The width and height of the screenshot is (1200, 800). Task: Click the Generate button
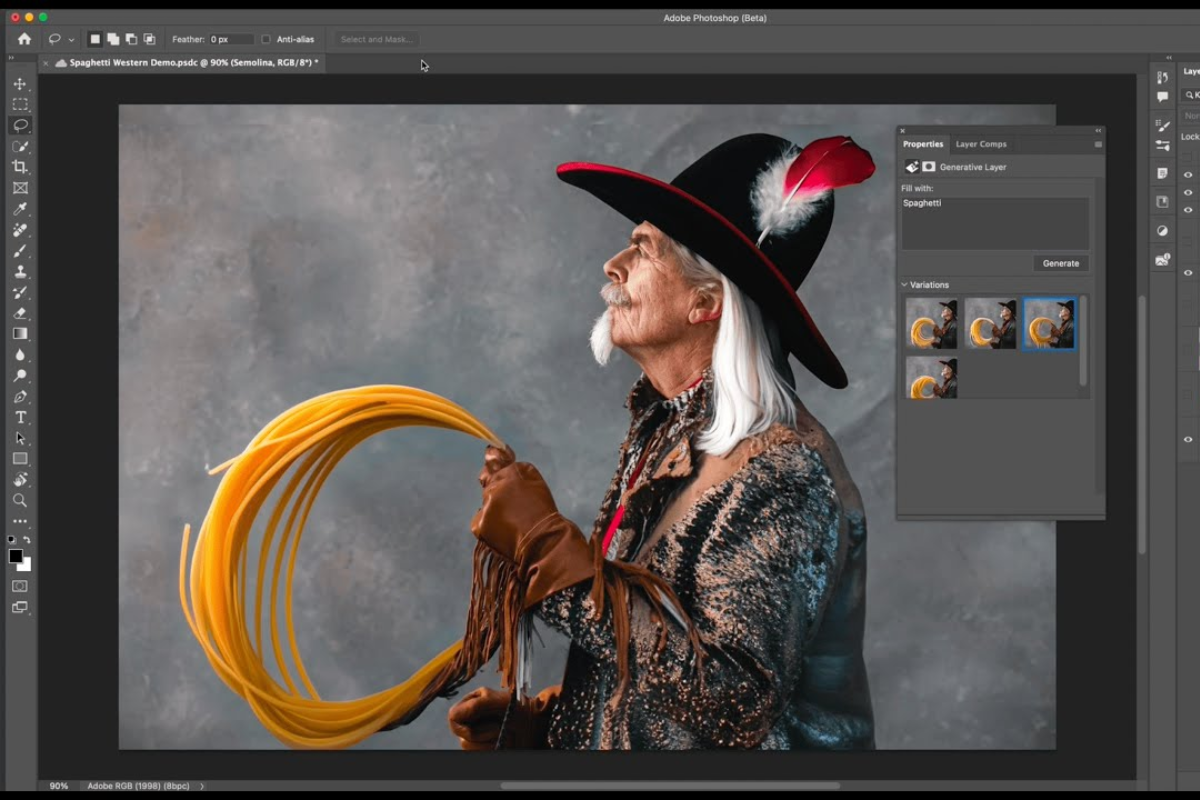click(1060, 264)
